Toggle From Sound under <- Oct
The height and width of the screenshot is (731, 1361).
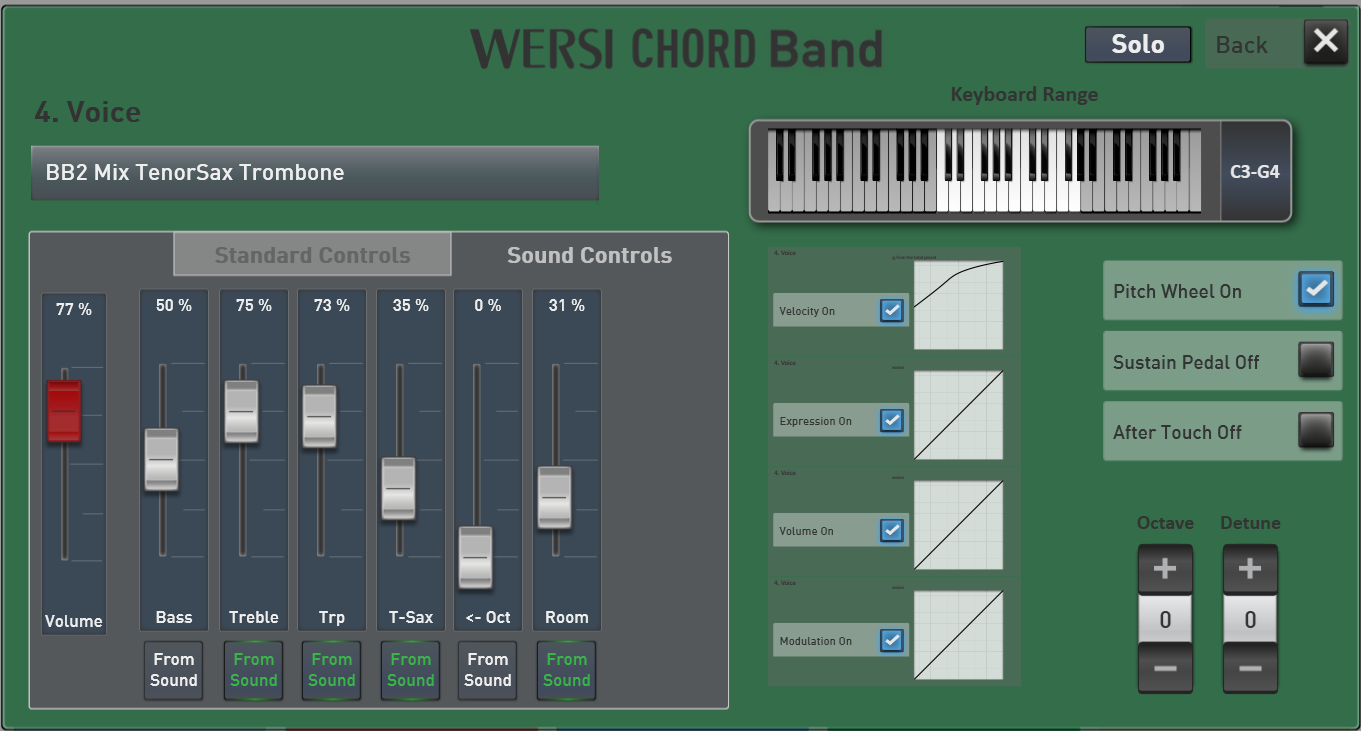(488, 670)
